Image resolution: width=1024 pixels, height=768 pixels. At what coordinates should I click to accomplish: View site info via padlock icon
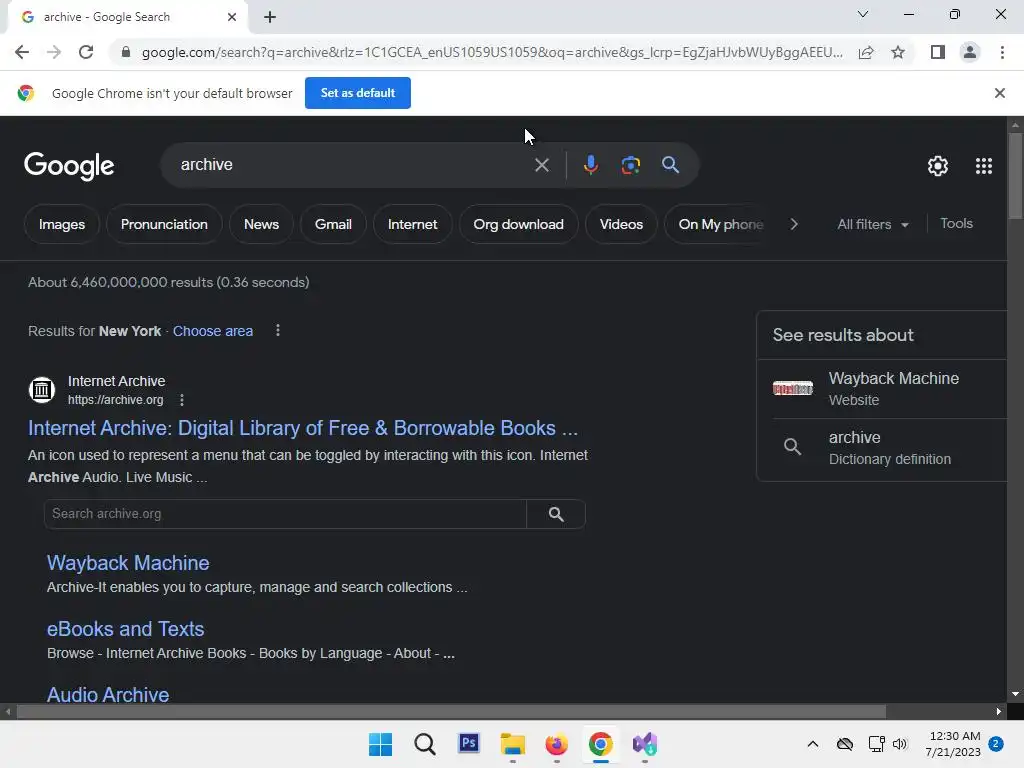(x=125, y=52)
